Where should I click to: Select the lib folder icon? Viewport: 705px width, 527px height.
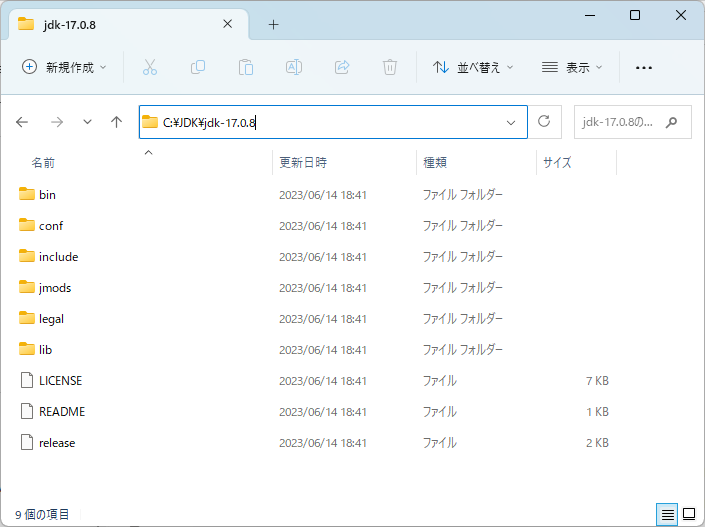coord(27,349)
